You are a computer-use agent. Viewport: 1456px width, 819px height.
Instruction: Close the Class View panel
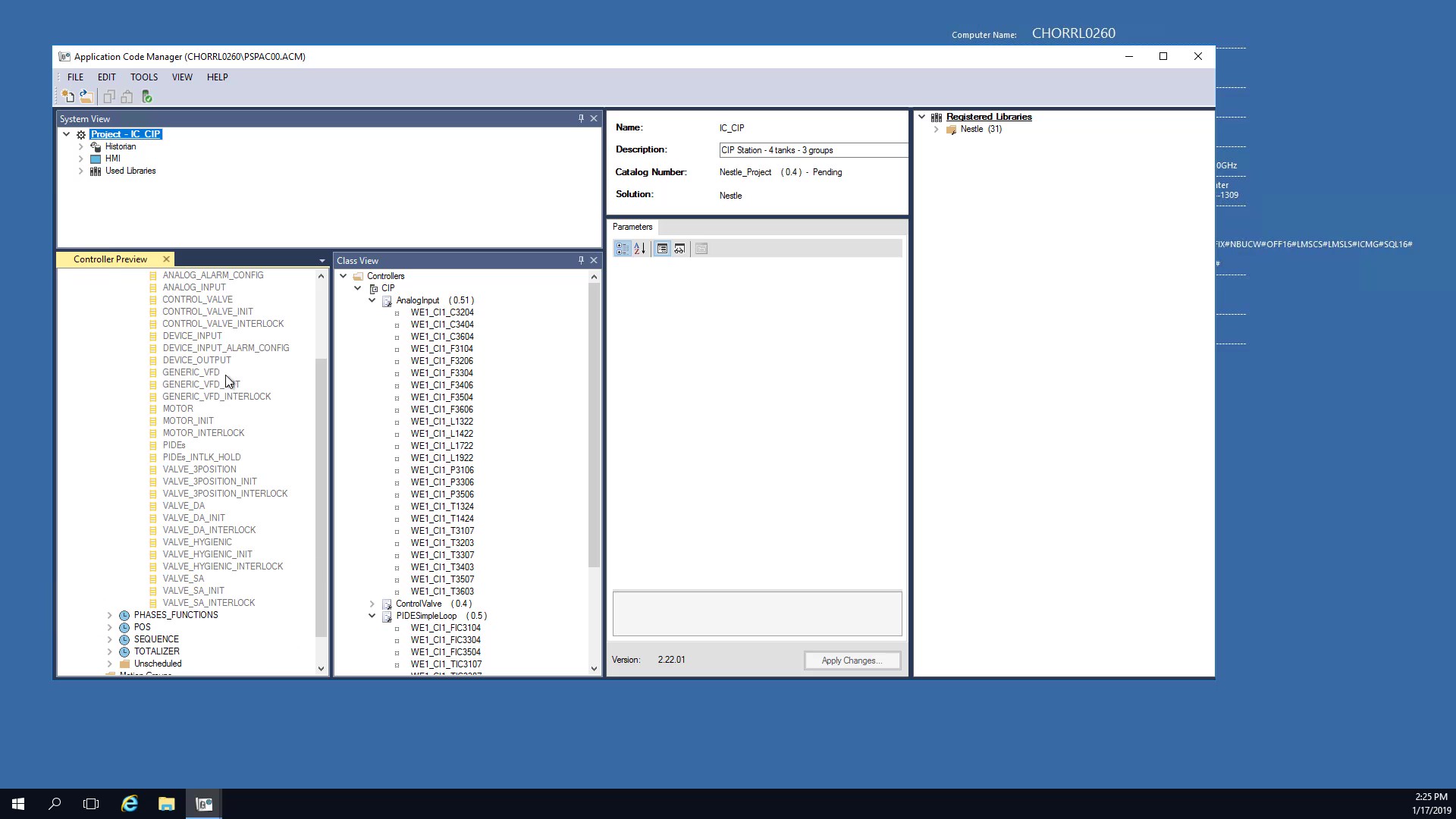coord(594,260)
